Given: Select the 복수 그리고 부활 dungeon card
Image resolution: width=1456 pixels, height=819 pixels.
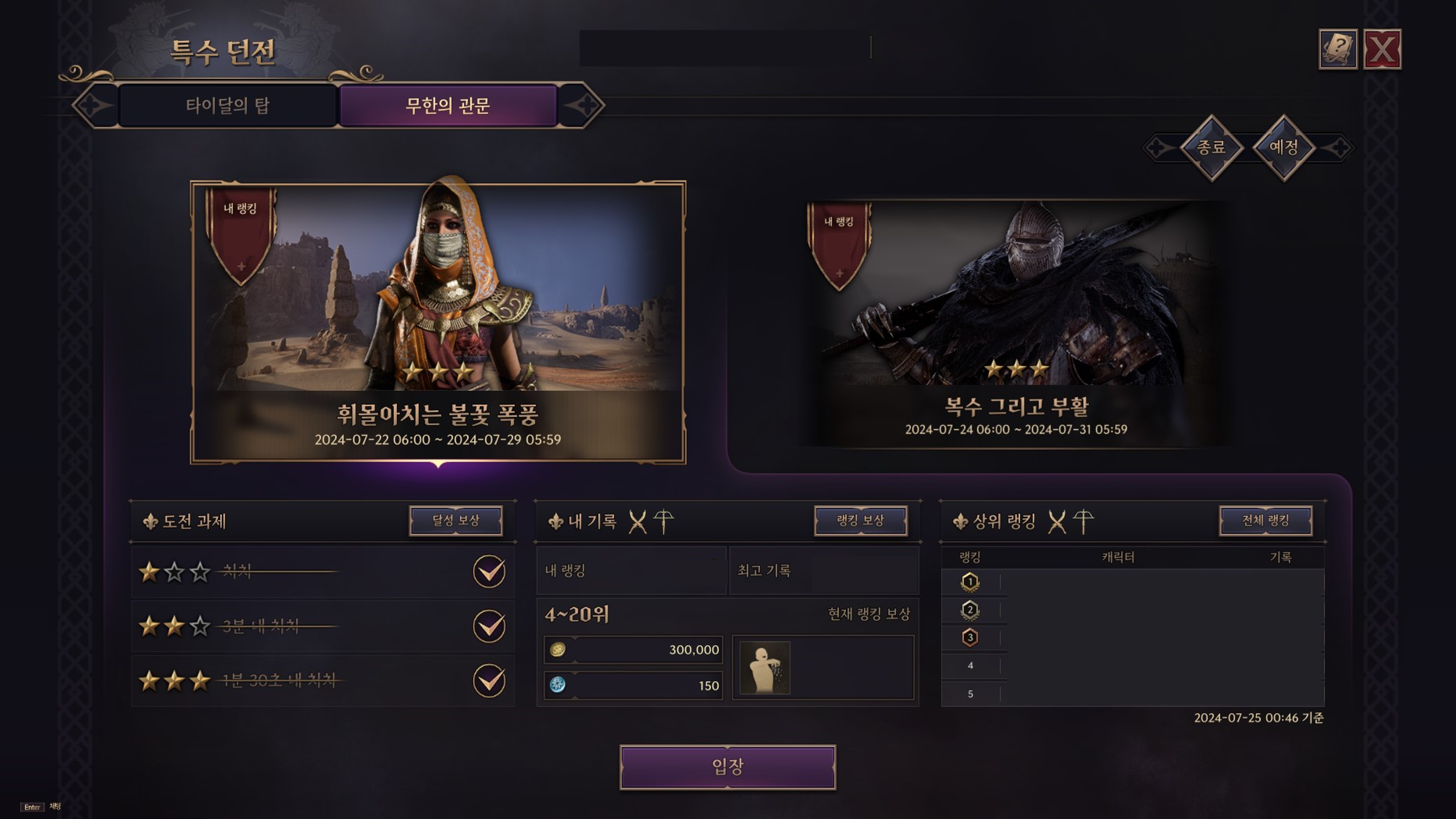Looking at the screenshot, I should pyautogui.click(x=1016, y=324).
